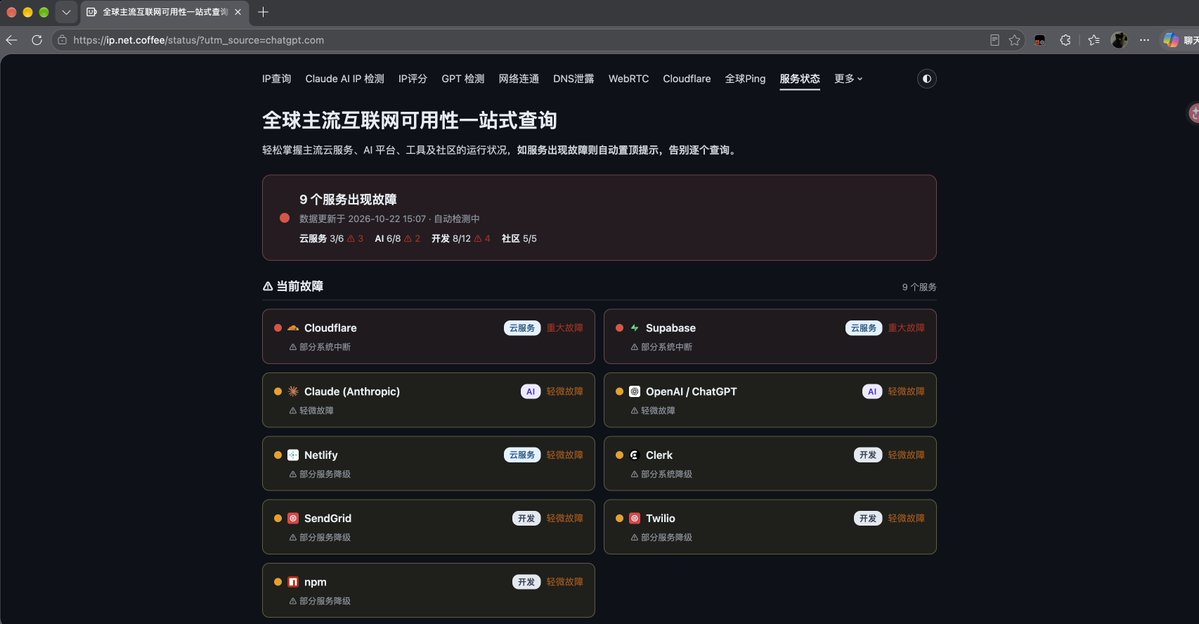Click the SendGrid logo icon
Viewport: 1199px width, 624px height.
pos(293,518)
